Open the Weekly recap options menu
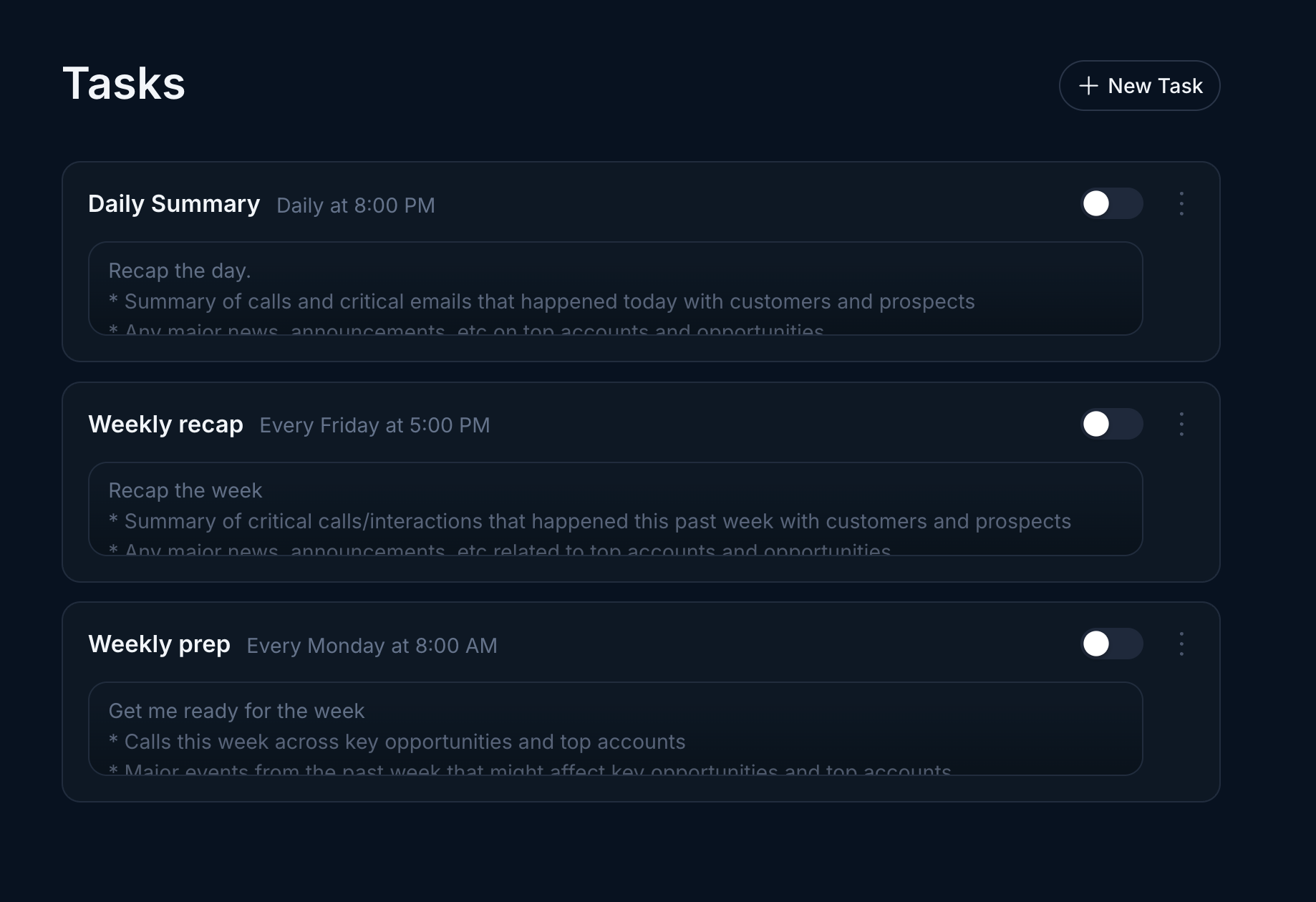This screenshot has height=902, width=1316. point(1181,424)
